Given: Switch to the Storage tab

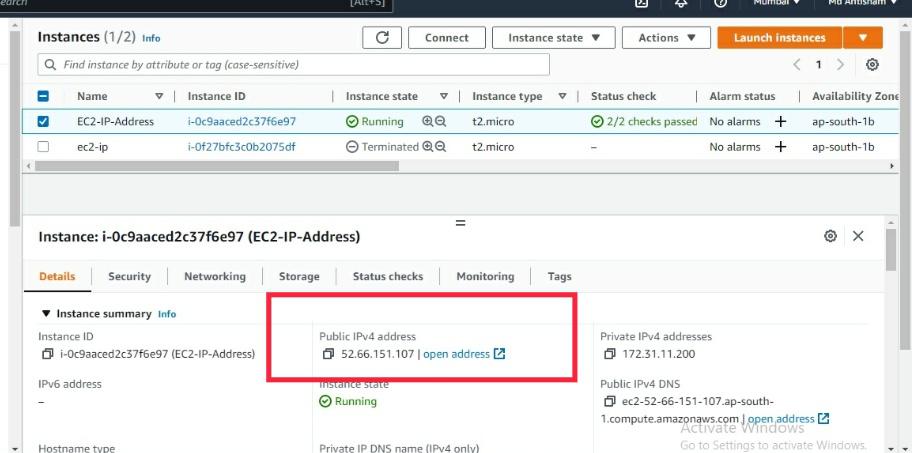Looking at the screenshot, I should (299, 277).
